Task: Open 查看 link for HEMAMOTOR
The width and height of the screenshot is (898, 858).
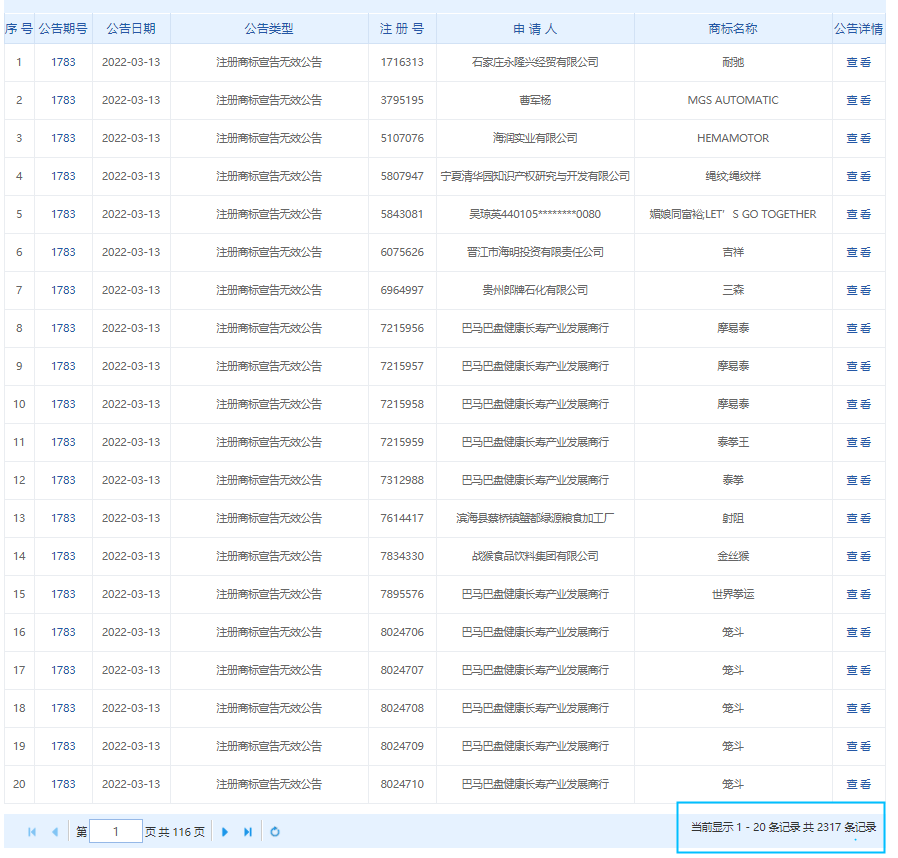Action: point(858,138)
